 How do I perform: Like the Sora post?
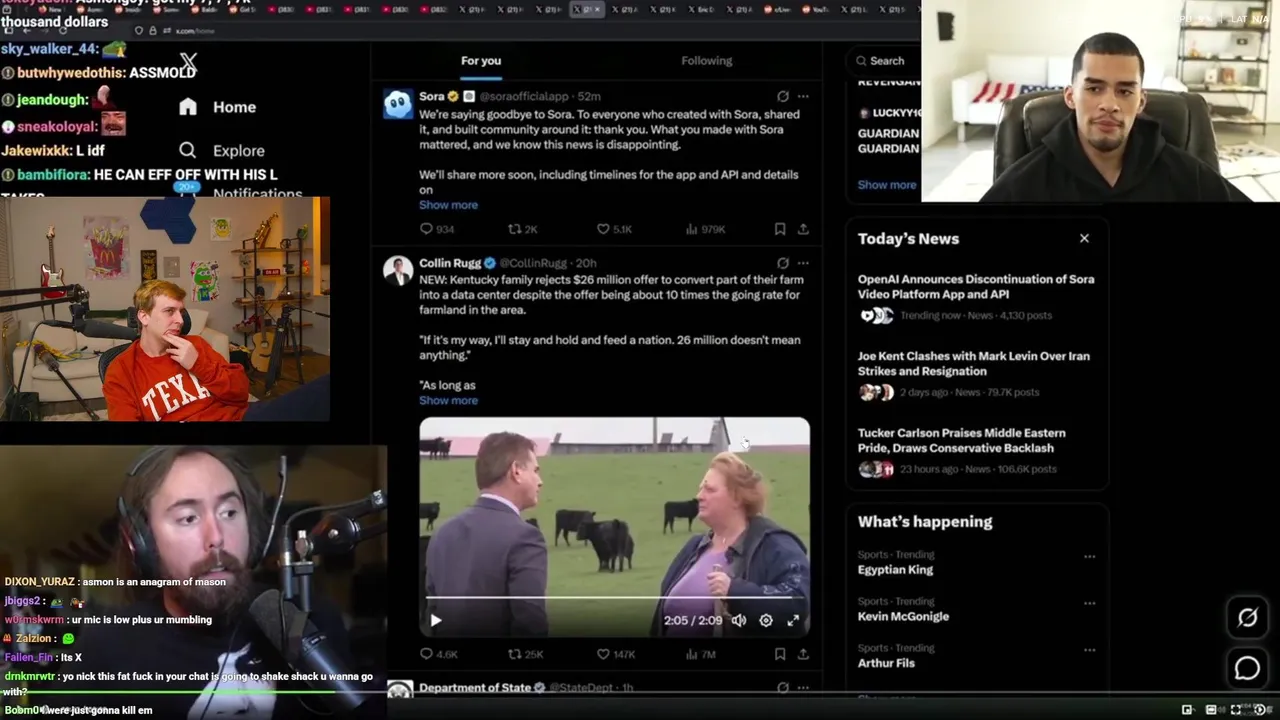tap(614, 229)
